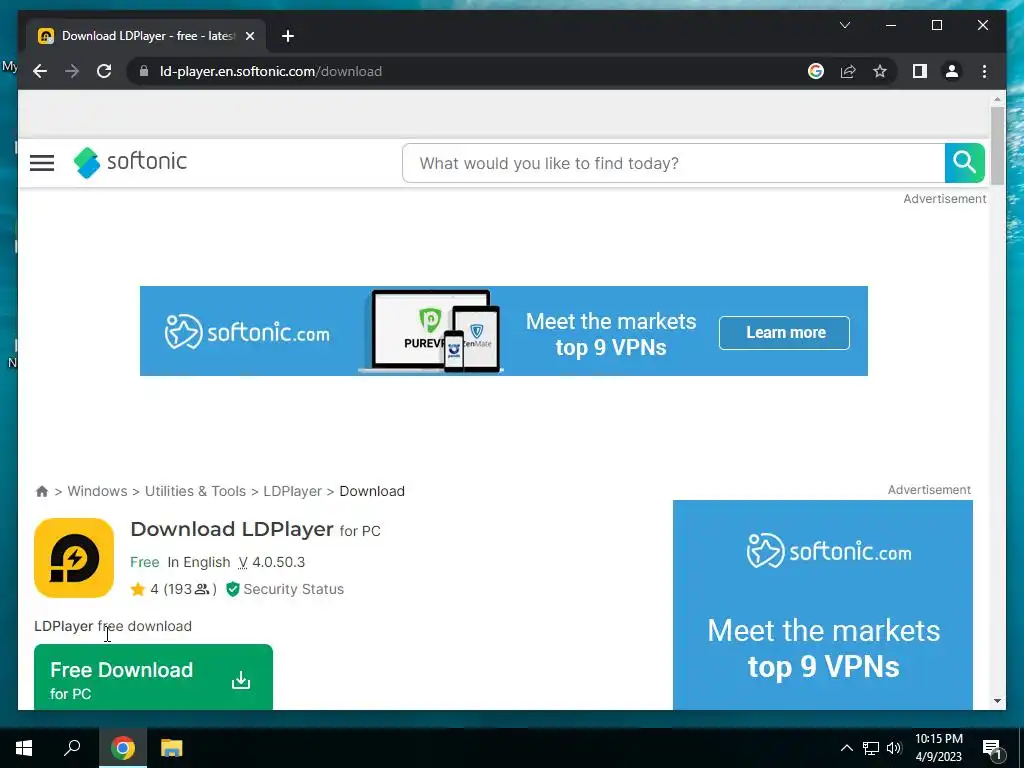Select the Download LDPlayer tab
Image resolution: width=1024 pixels, height=768 pixels.
coord(146,36)
